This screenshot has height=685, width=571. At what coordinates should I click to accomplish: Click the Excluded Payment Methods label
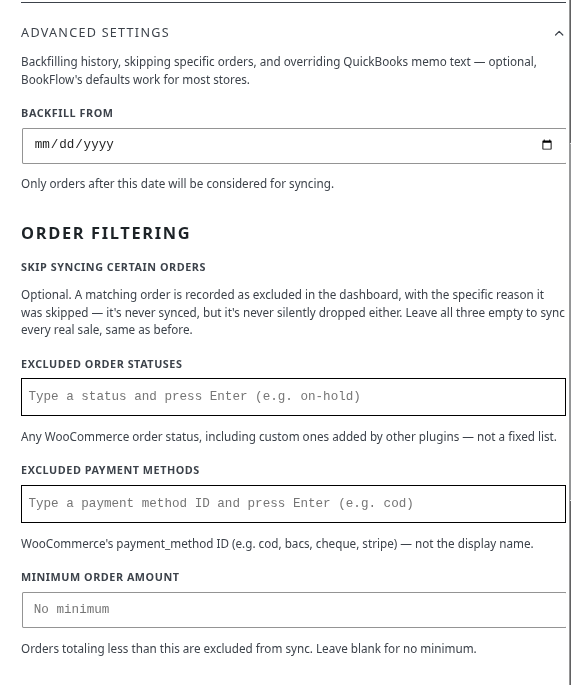[x=110, y=470]
